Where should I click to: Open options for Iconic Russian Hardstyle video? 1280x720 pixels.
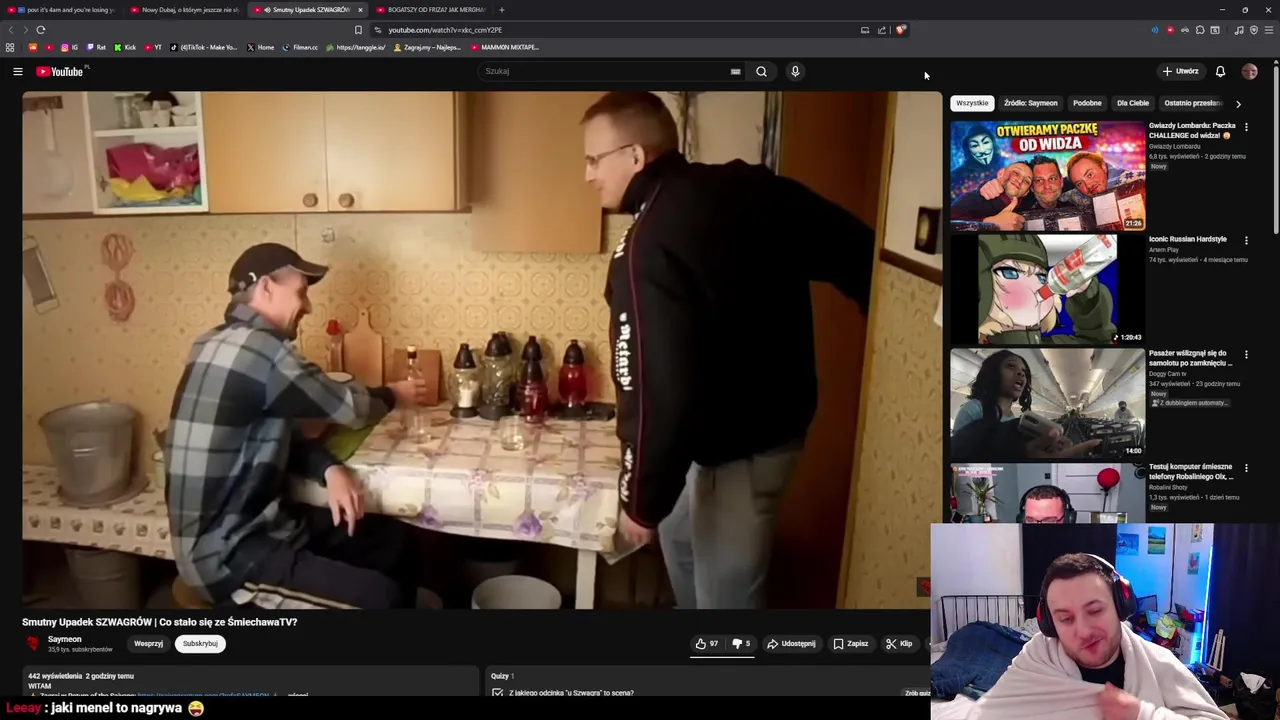coord(1246,240)
